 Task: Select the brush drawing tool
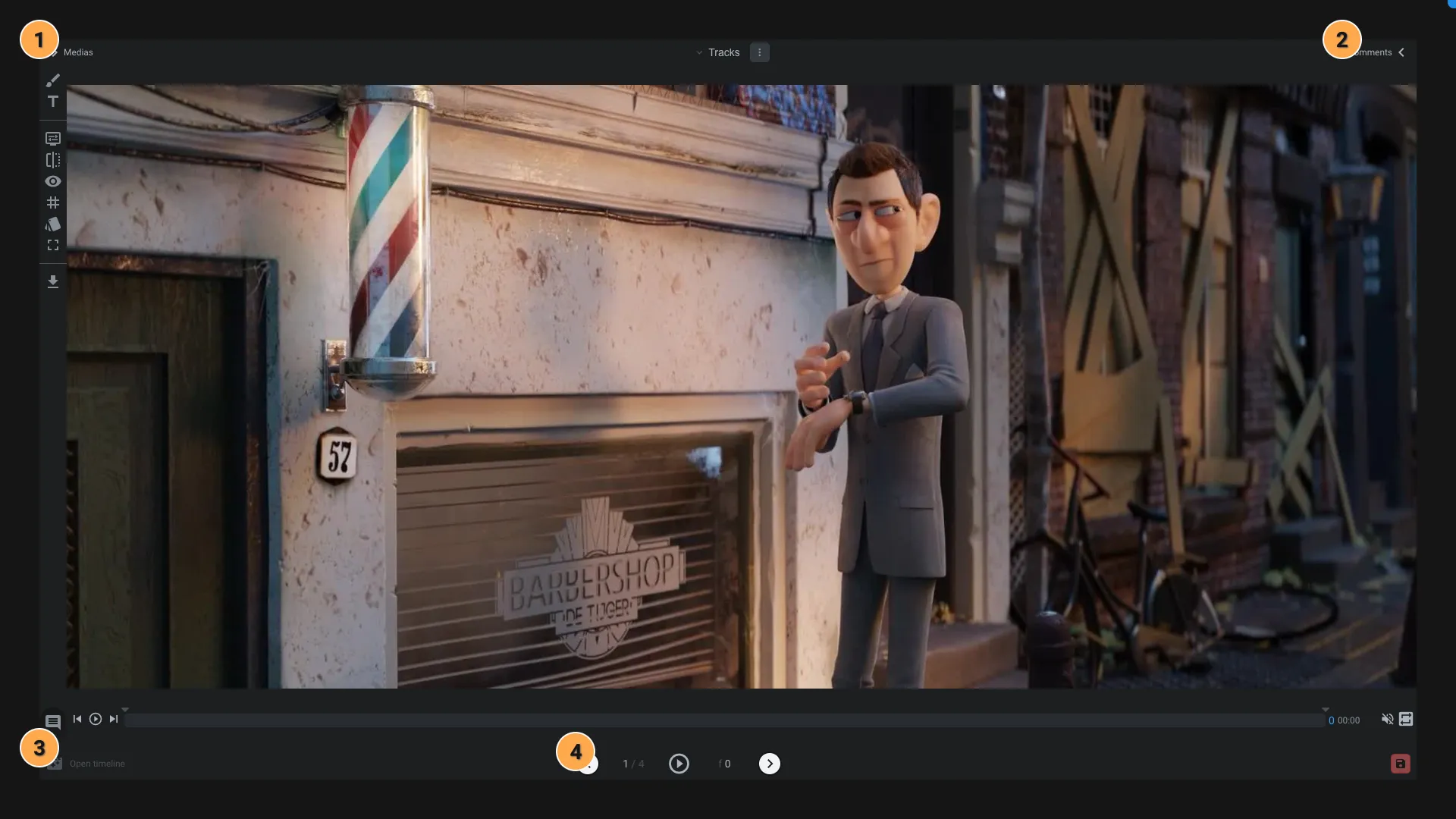[53, 80]
